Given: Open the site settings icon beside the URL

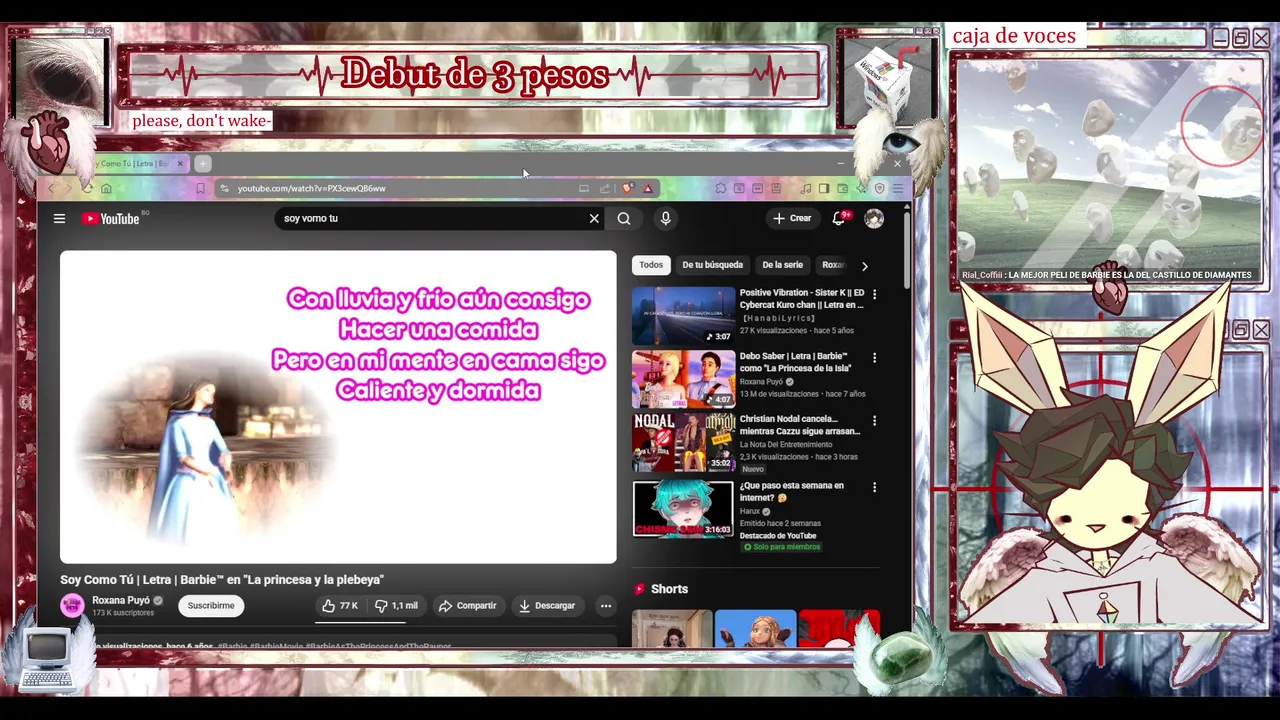Looking at the screenshot, I should coord(223,188).
